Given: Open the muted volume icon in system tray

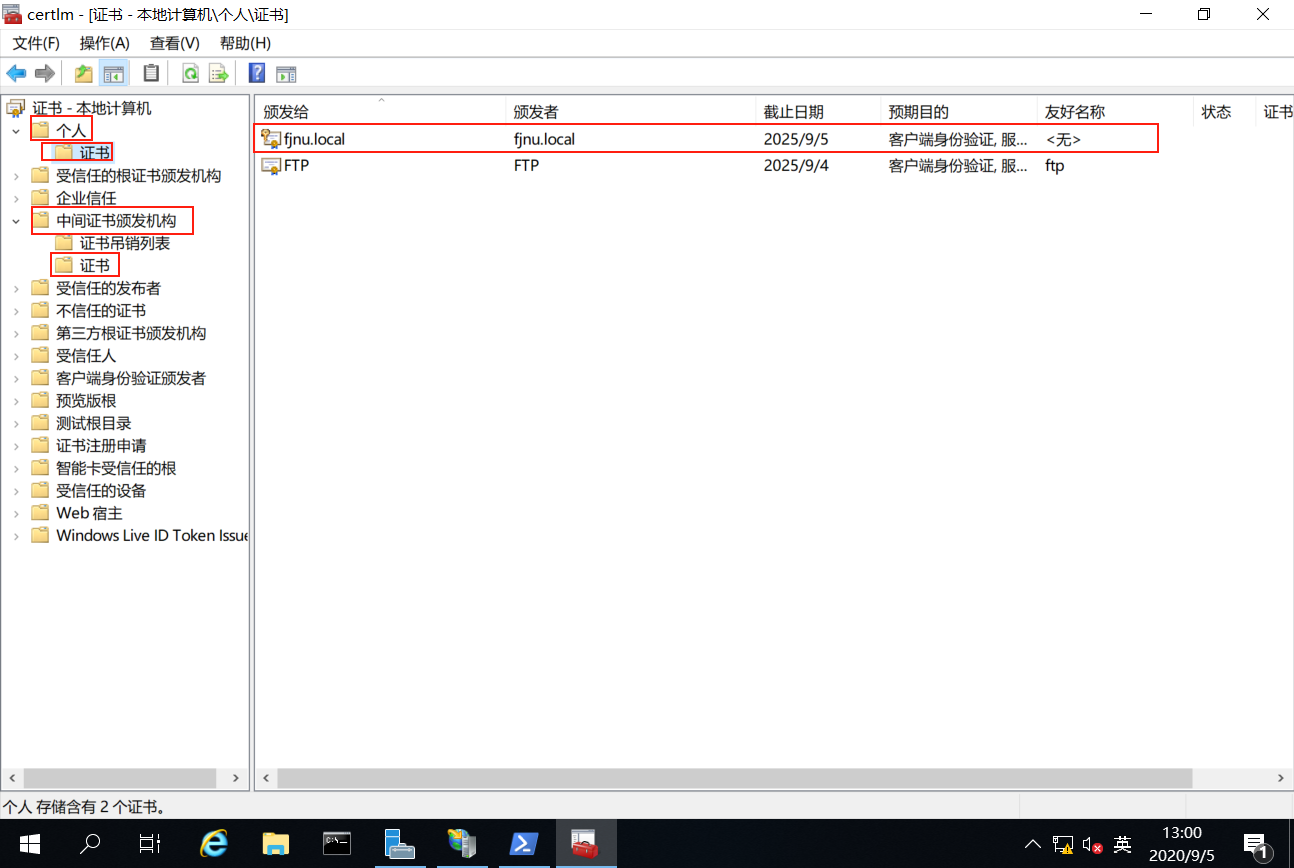Looking at the screenshot, I should click(x=1092, y=843).
